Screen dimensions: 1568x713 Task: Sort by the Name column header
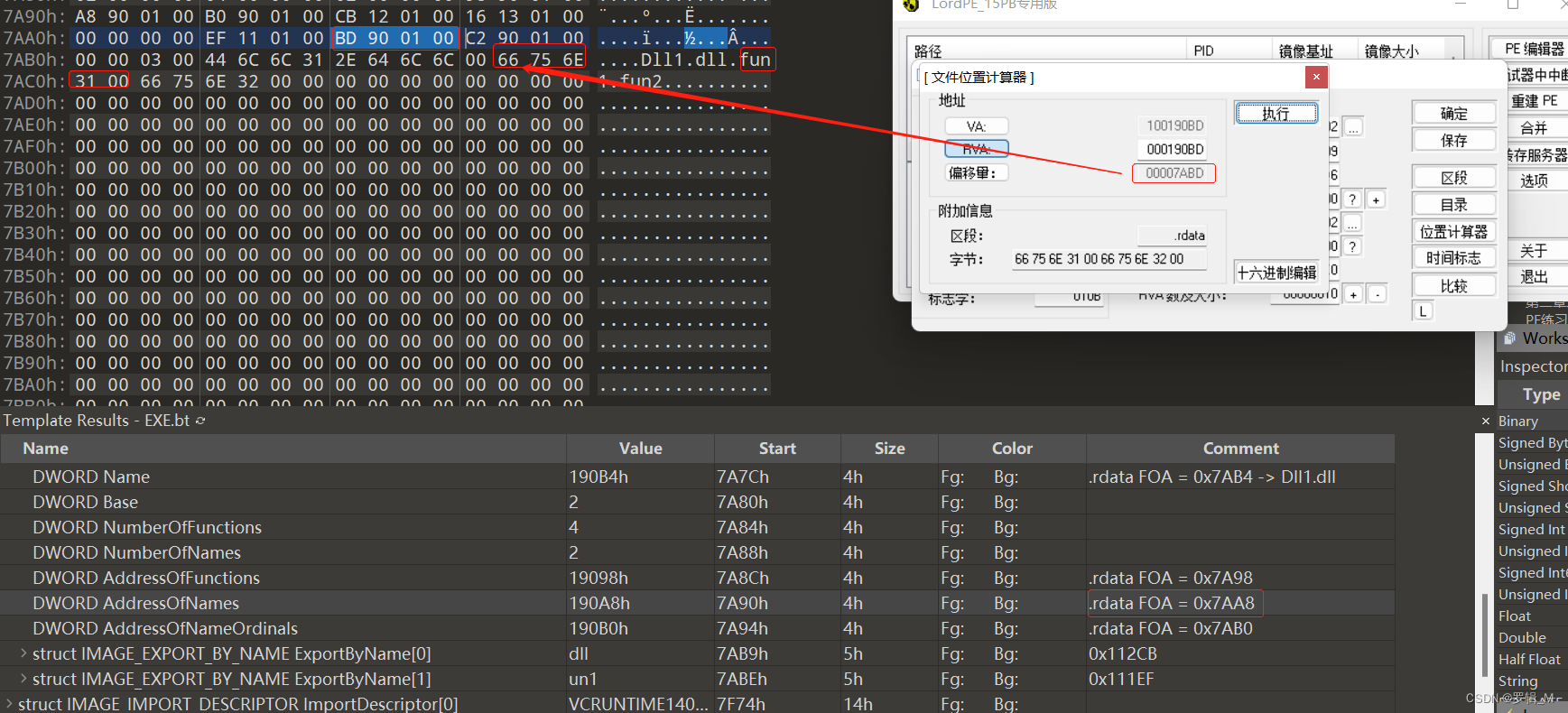pos(283,449)
